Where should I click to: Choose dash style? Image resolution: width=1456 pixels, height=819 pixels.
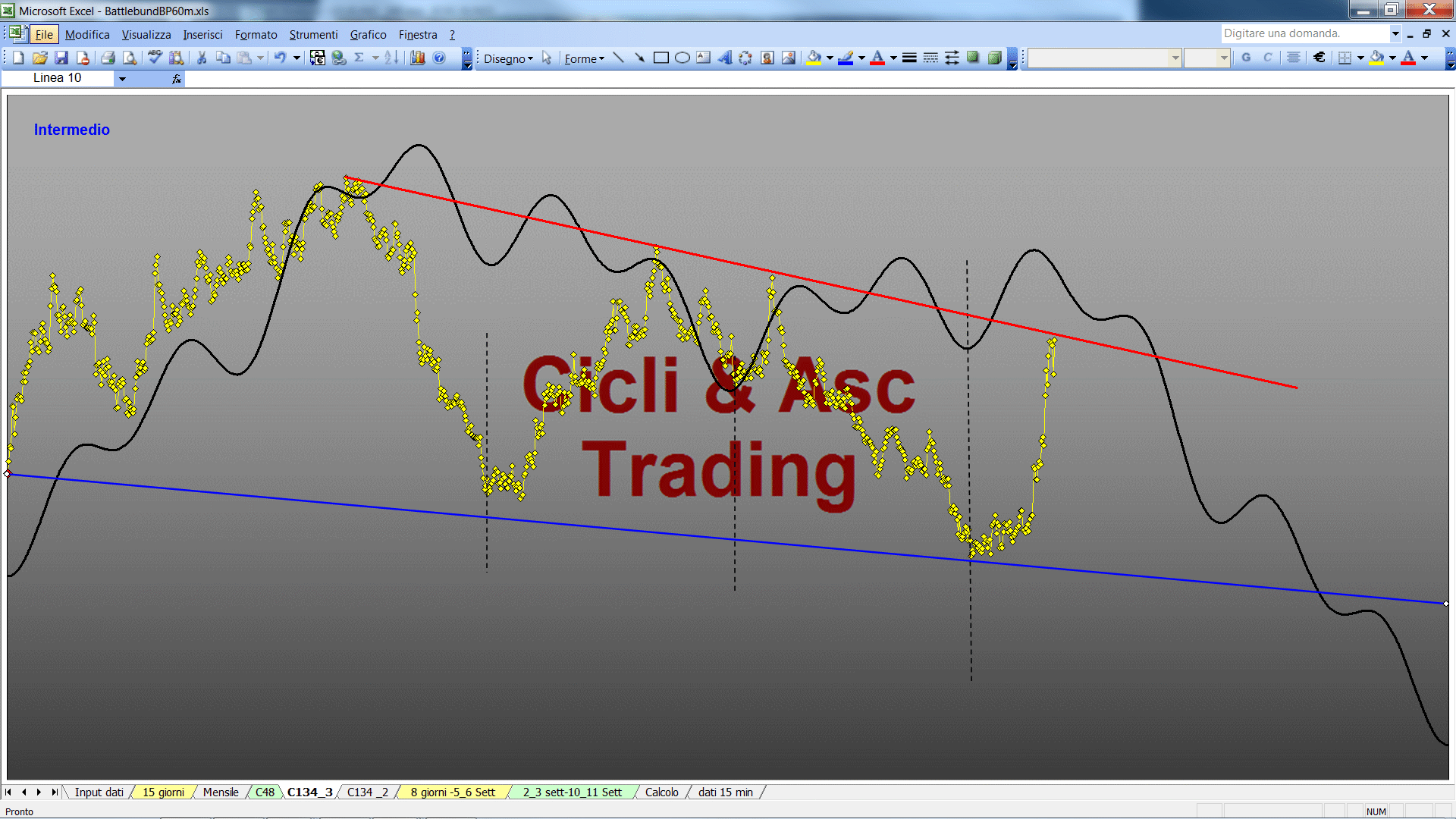click(930, 58)
